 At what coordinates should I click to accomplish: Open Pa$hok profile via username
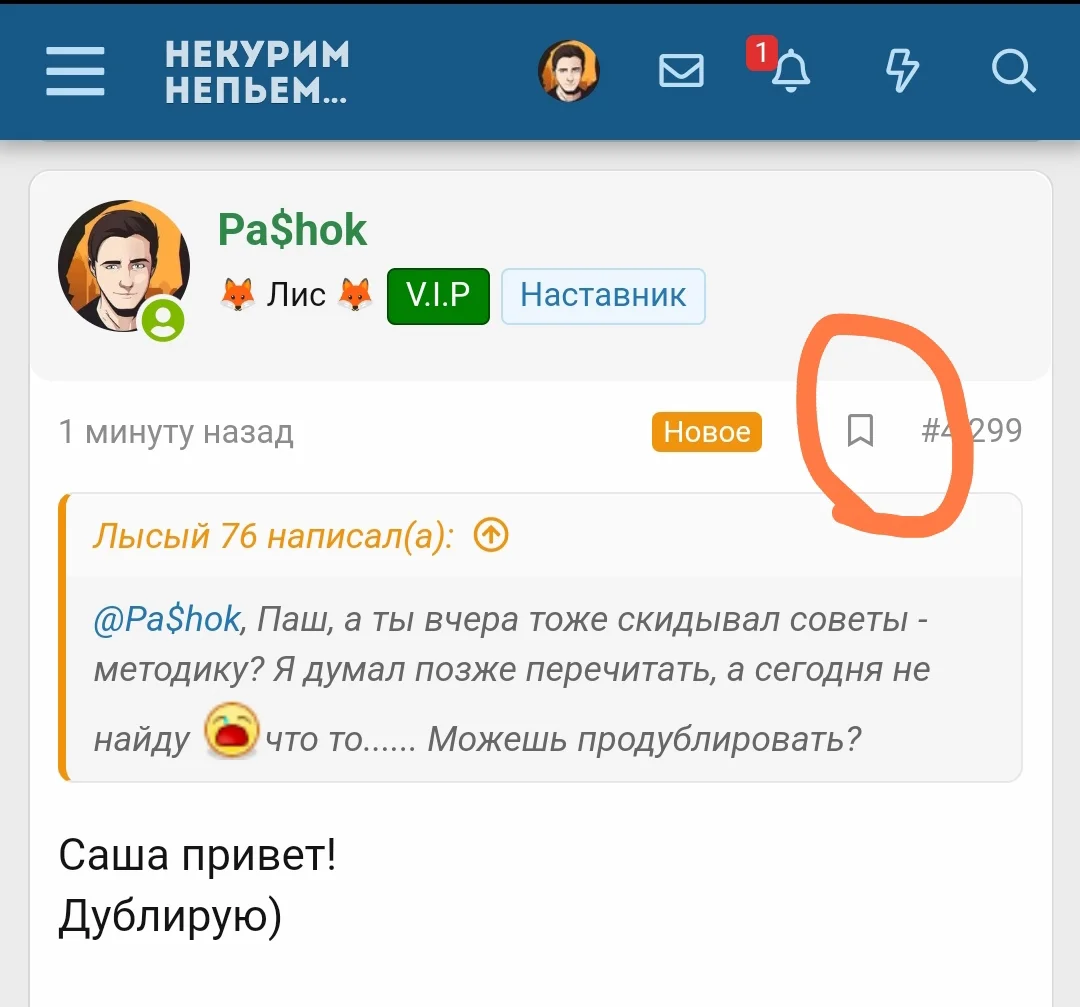click(x=292, y=229)
